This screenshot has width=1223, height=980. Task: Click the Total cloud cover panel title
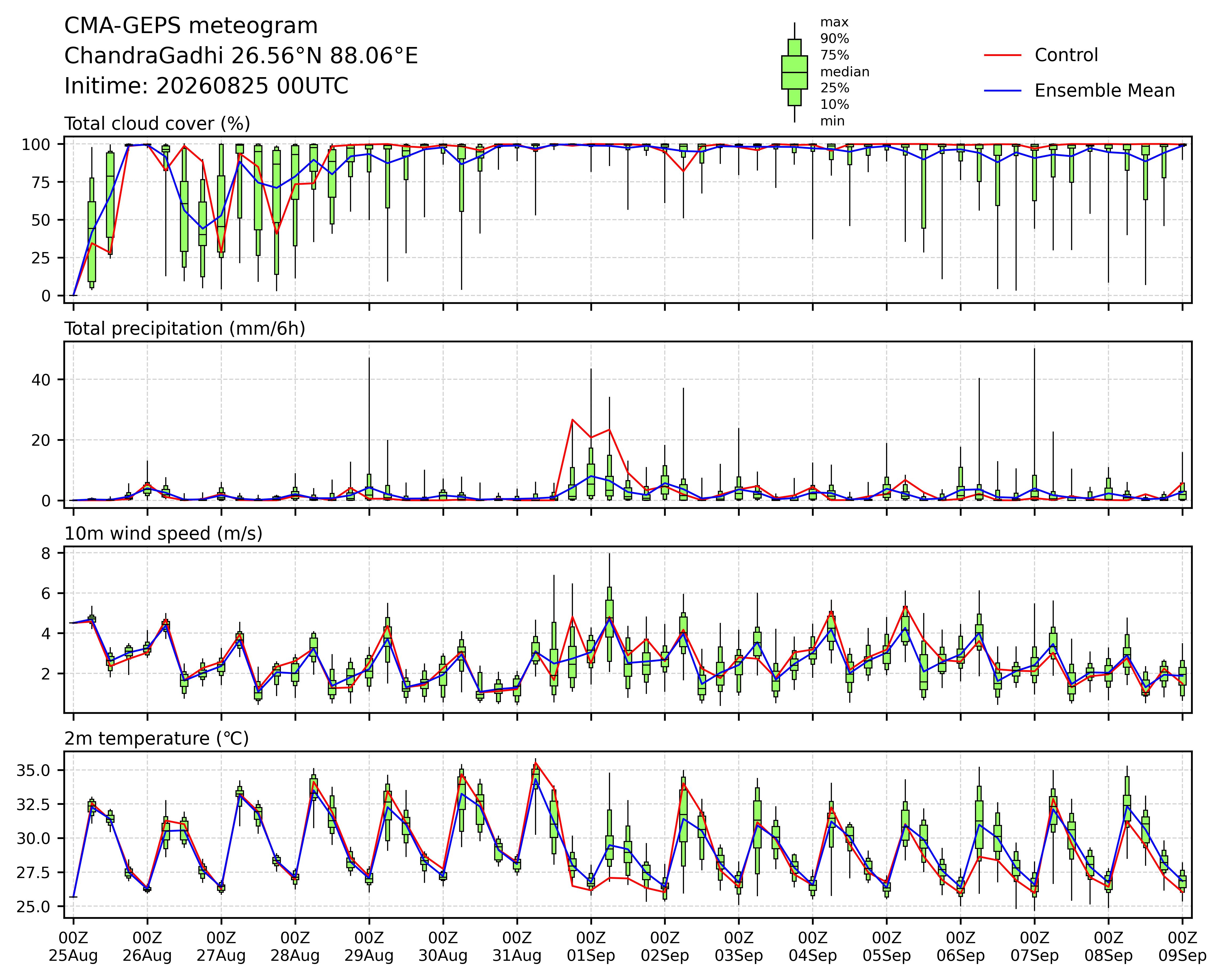click(x=157, y=124)
